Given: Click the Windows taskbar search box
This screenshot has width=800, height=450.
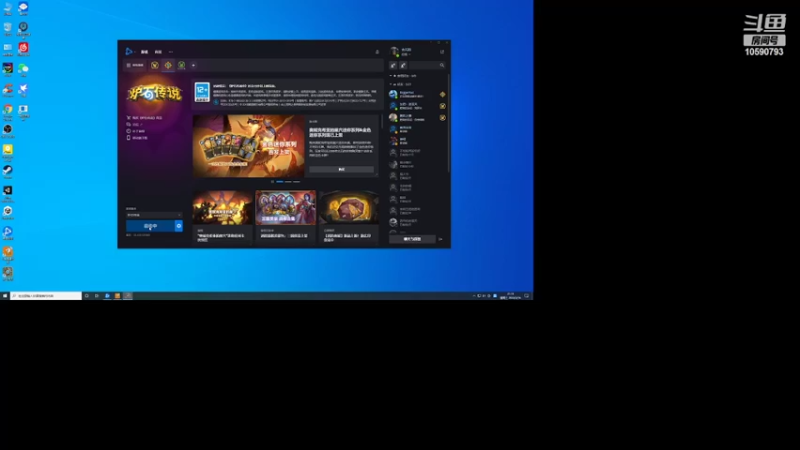Looking at the screenshot, I should click(x=46, y=296).
